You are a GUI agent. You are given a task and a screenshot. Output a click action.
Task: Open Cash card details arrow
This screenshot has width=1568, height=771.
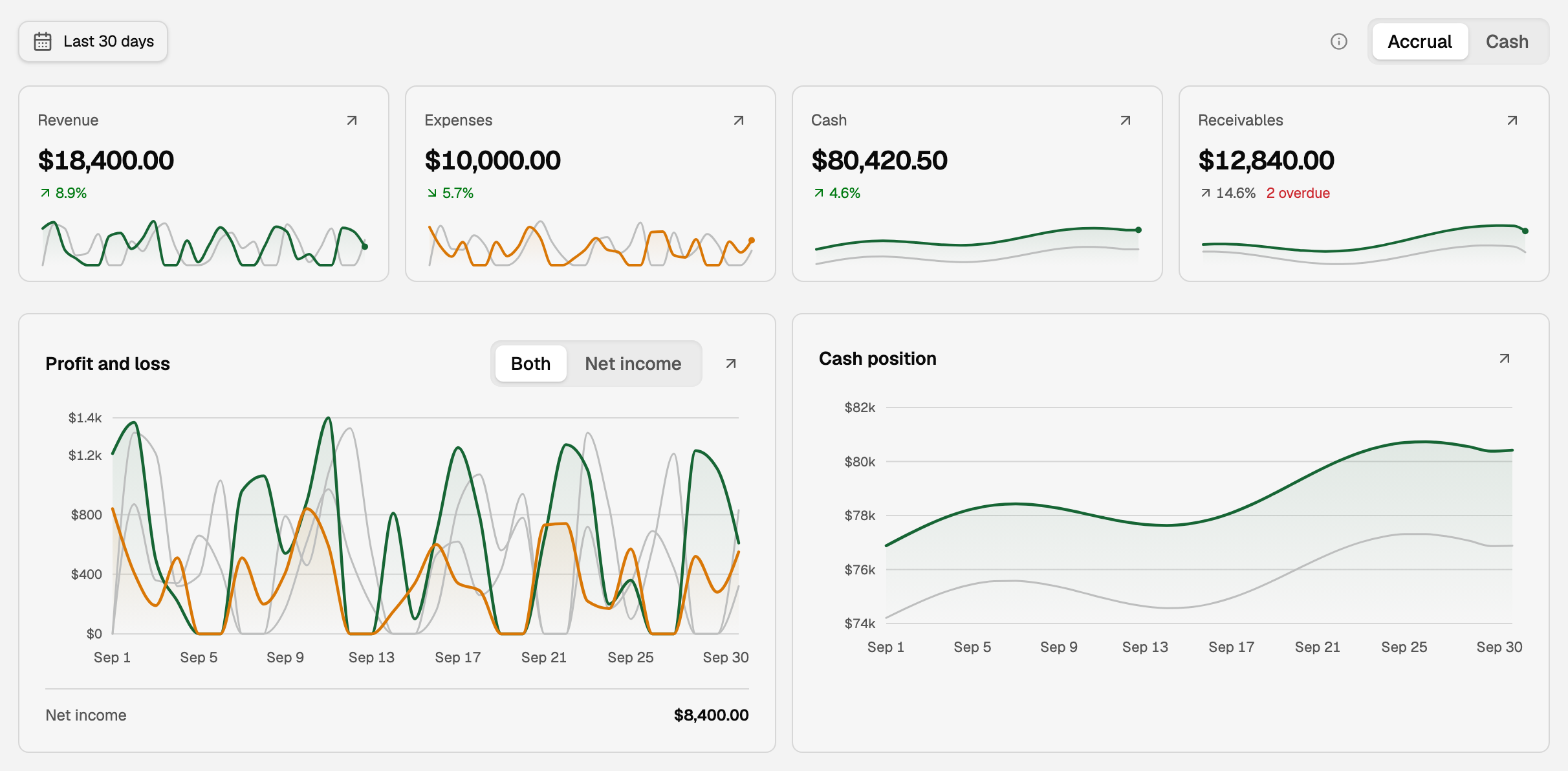point(1126,120)
